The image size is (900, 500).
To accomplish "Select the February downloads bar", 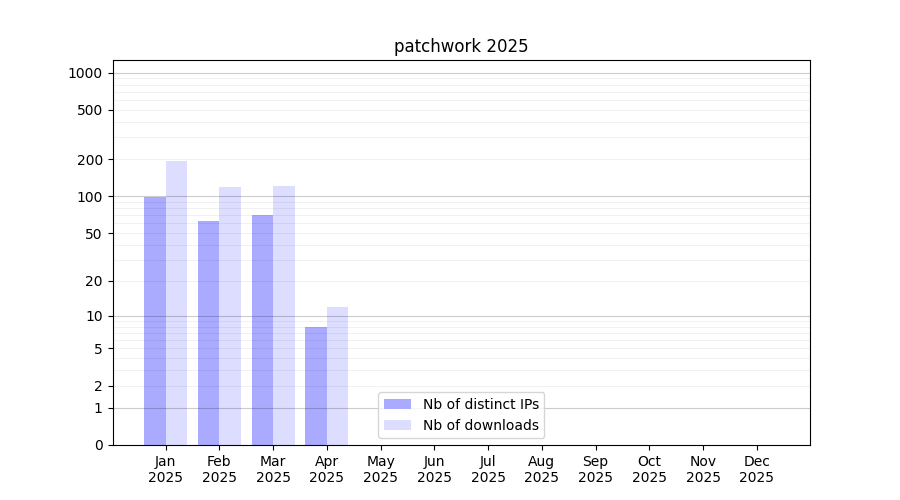I will tap(230, 316).
